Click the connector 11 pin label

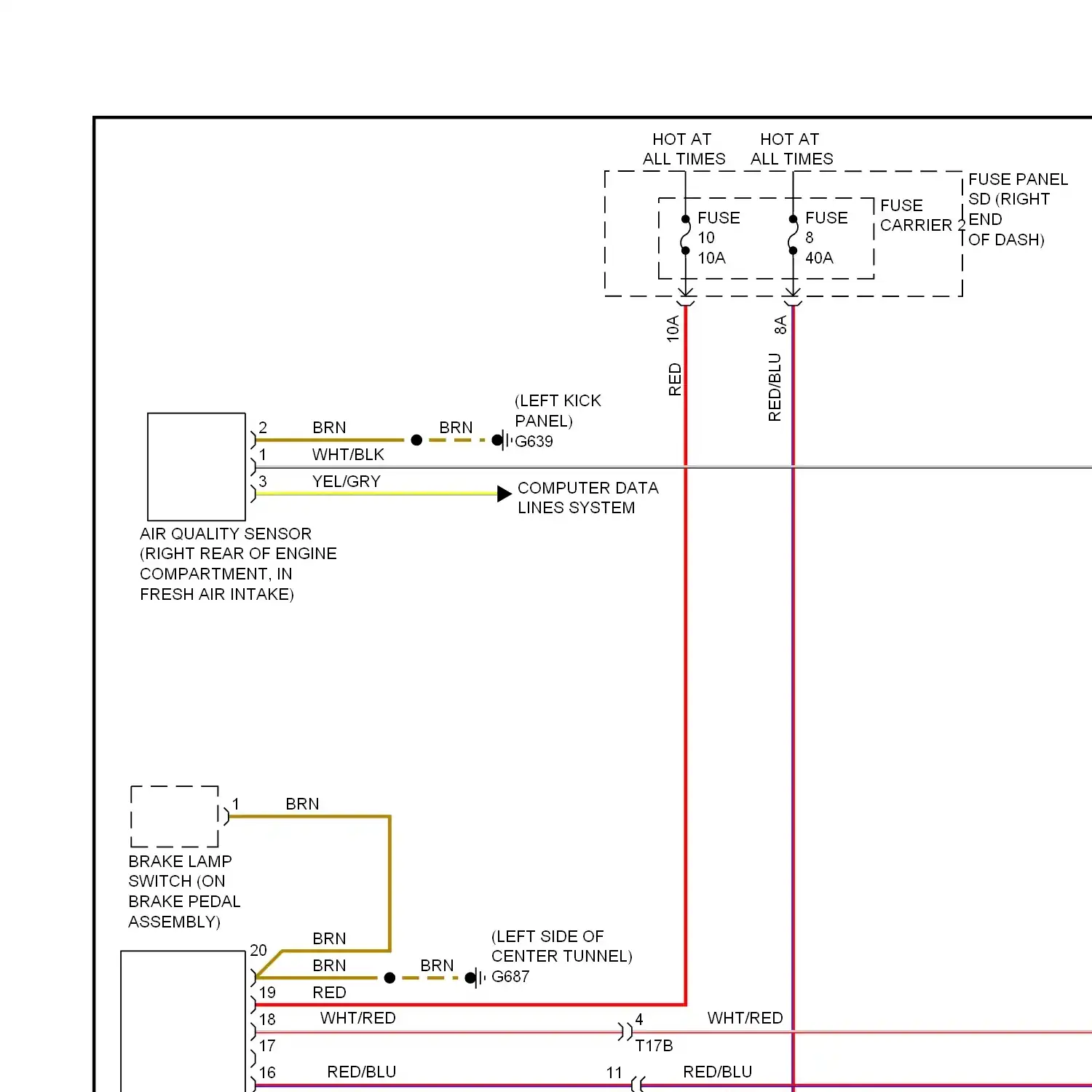click(614, 1073)
